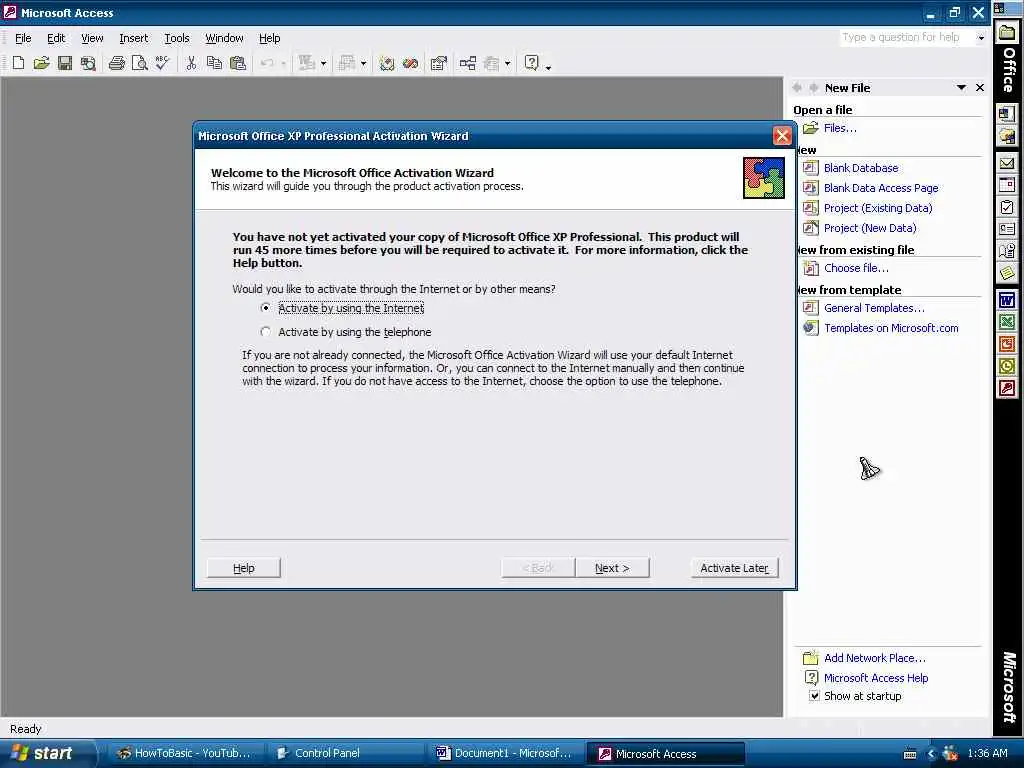Click the Spelling ABC check icon
This screenshot has width=1024, height=768.
tap(162, 63)
